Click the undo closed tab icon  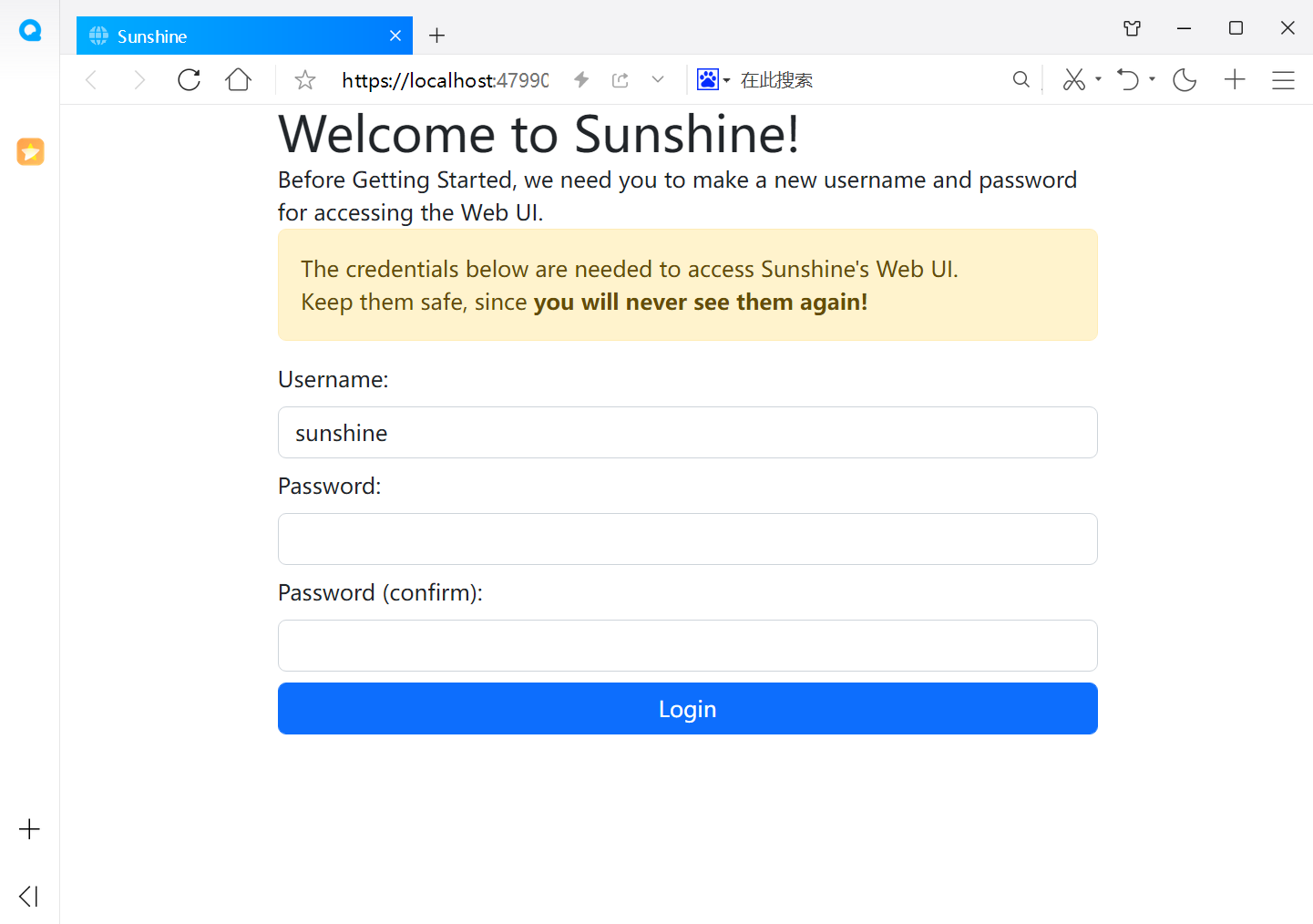coord(1128,80)
